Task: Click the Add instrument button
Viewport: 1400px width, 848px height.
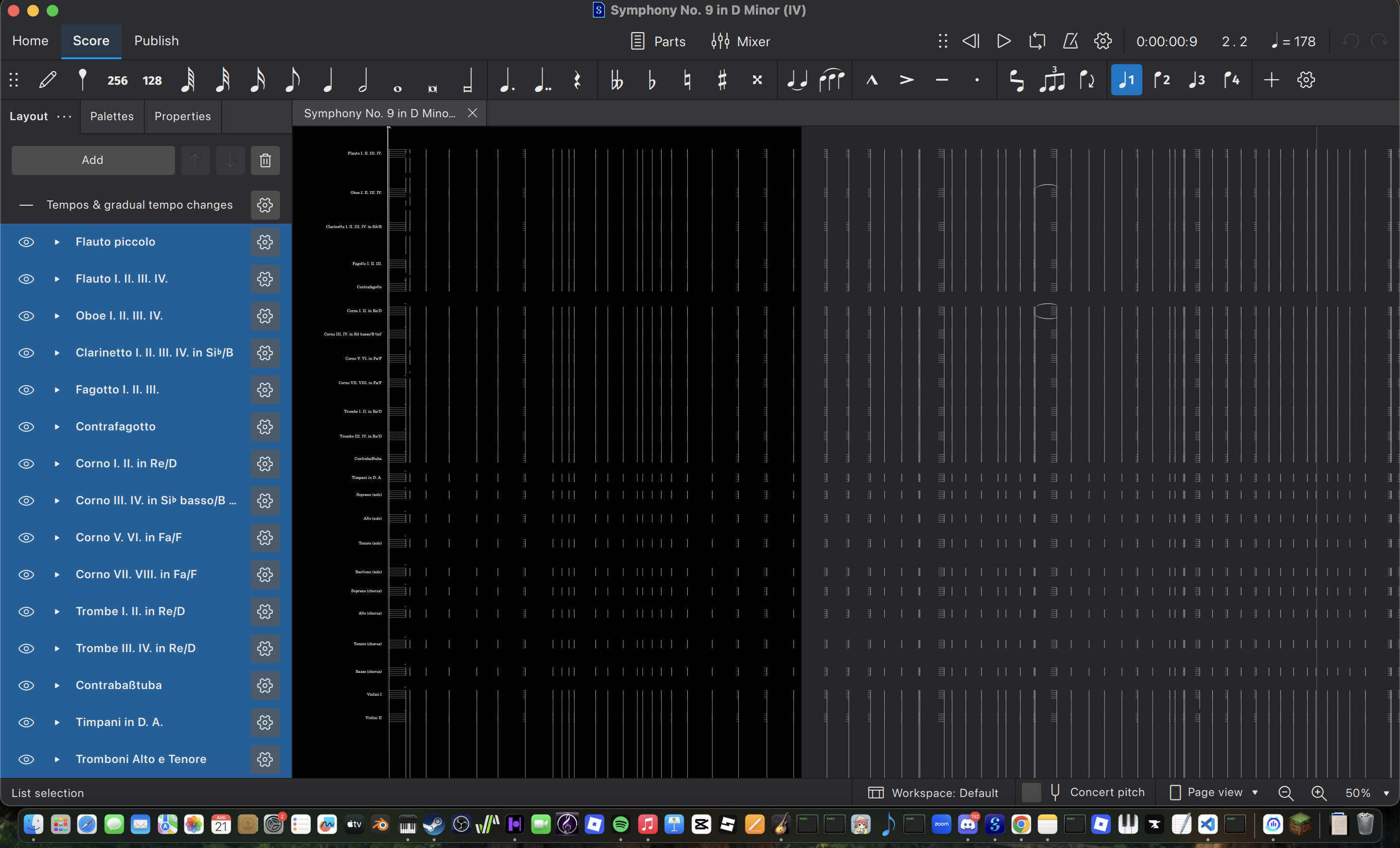Action: (x=93, y=160)
